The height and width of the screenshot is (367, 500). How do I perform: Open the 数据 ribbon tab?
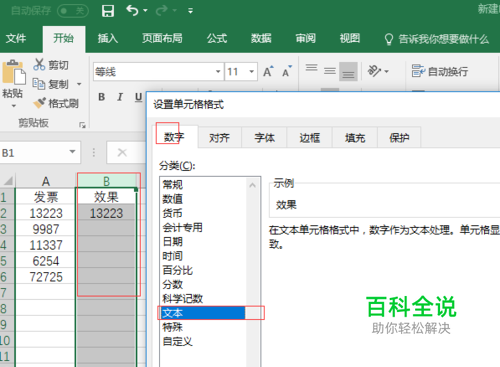click(261, 38)
